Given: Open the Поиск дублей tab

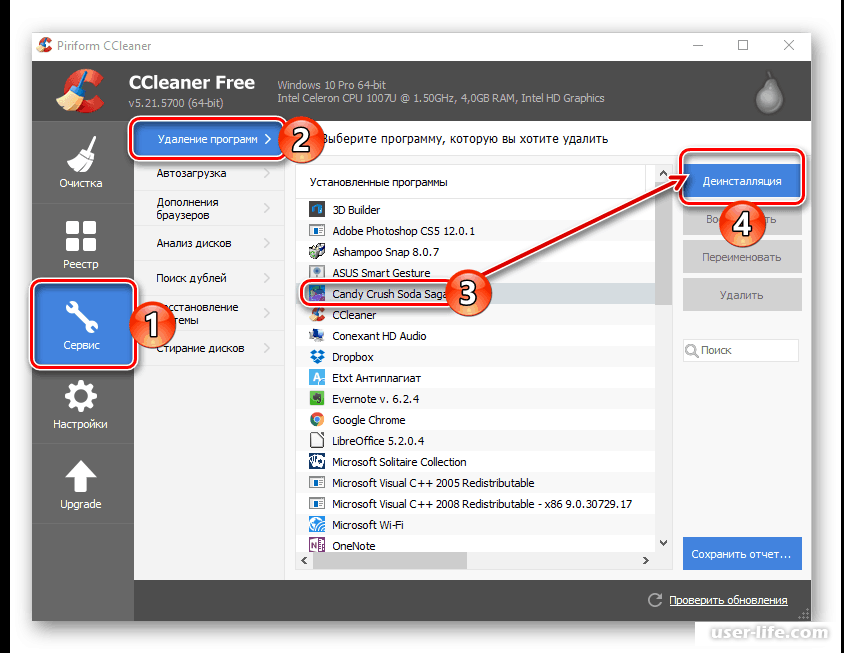Looking at the screenshot, I should pos(209,278).
